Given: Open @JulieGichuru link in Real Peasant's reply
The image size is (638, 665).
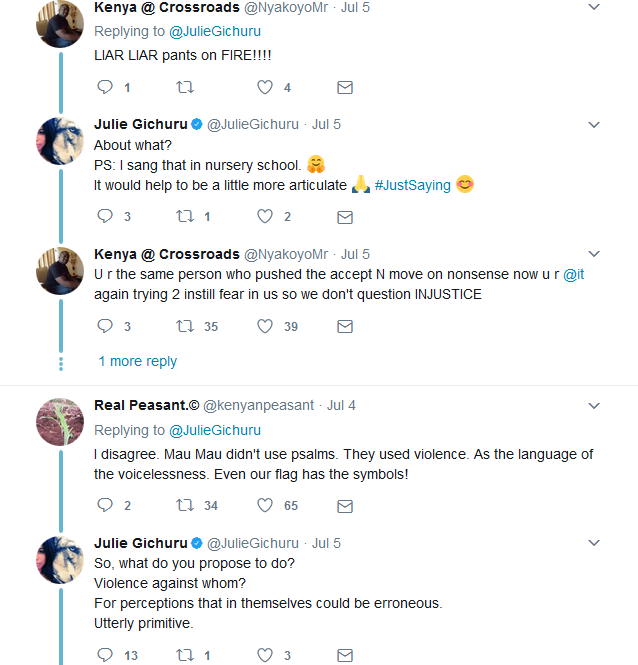Looking at the screenshot, I should point(215,430).
